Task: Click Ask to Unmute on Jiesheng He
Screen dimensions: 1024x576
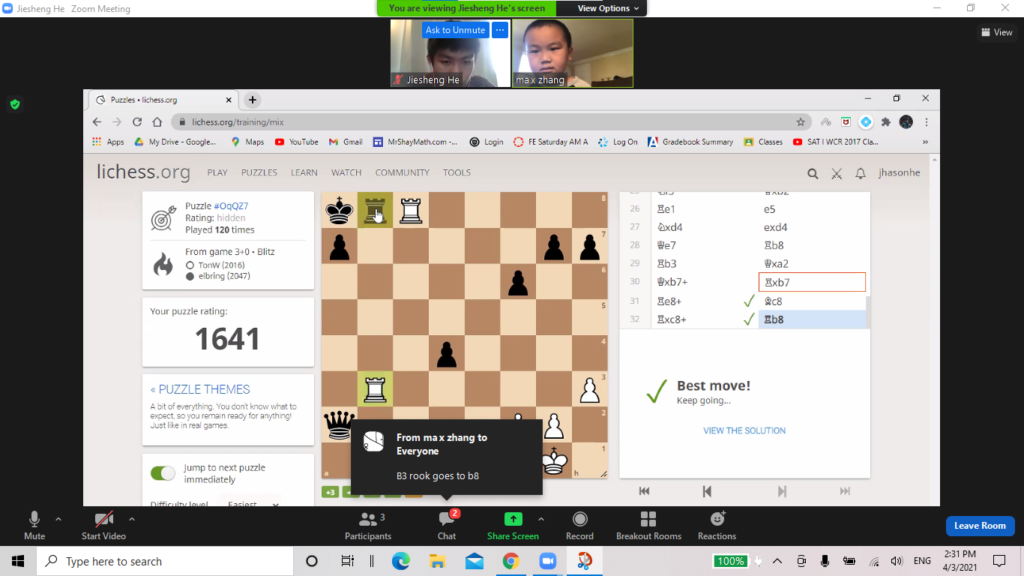Action: click(x=455, y=30)
